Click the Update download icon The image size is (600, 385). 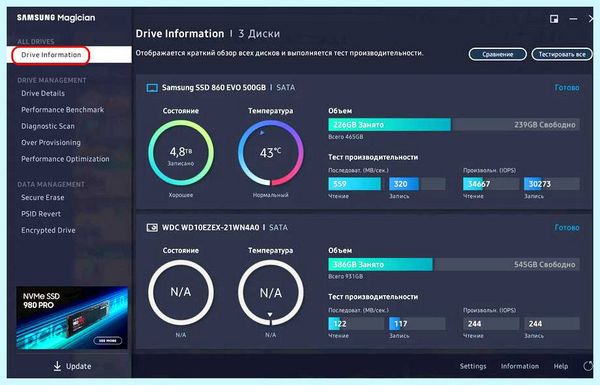click(x=57, y=366)
